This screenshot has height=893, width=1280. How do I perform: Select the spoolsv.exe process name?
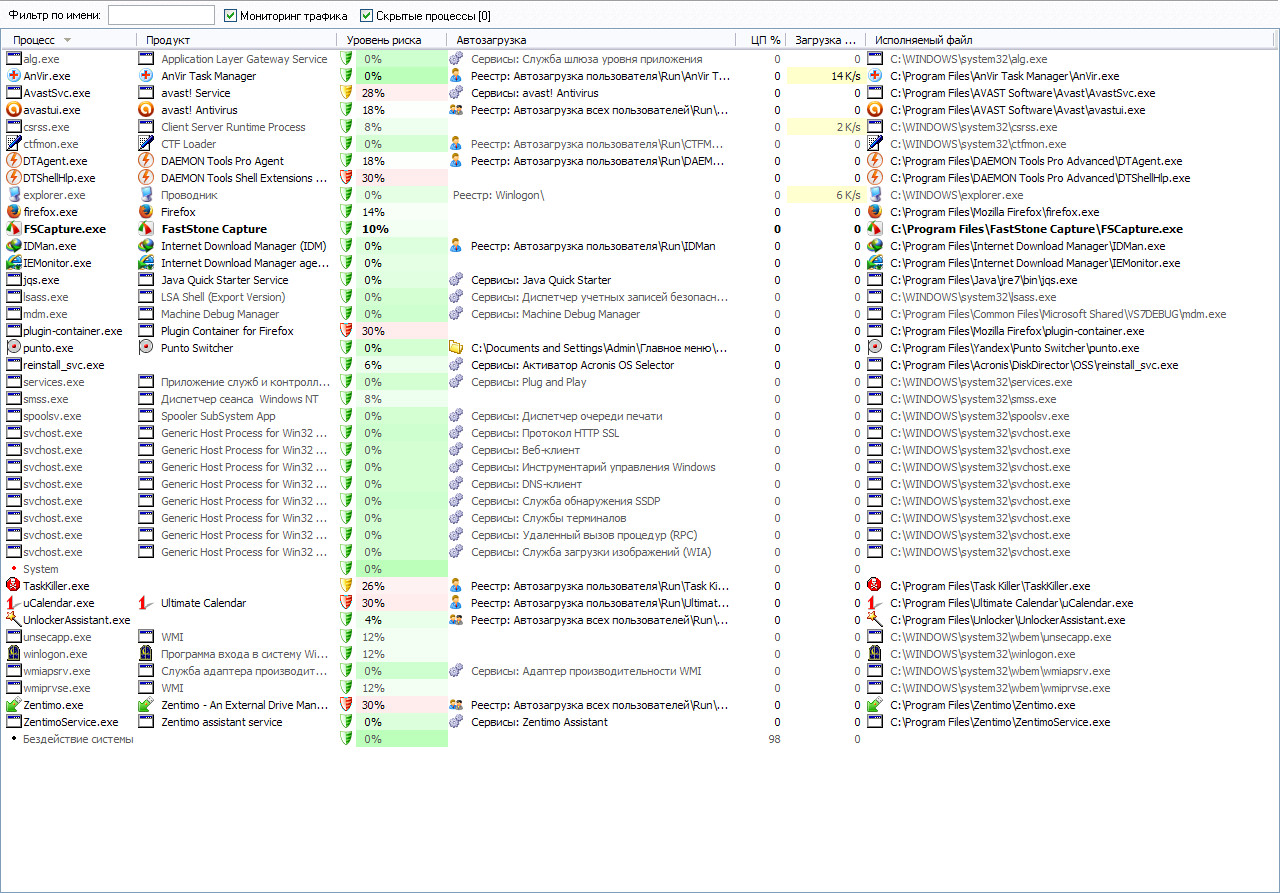(x=52, y=416)
